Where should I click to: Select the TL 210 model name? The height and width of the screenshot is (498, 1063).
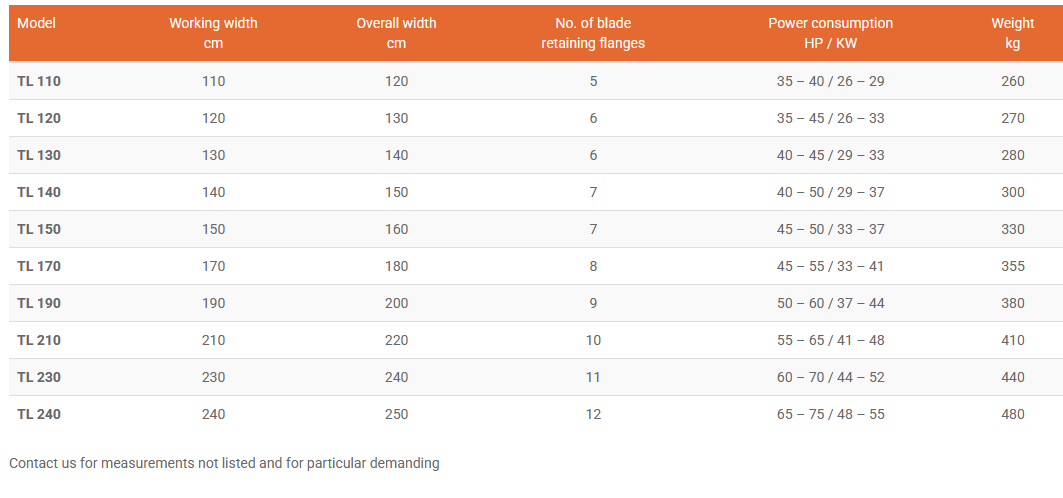pyautogui.click(x=39, y=340)
